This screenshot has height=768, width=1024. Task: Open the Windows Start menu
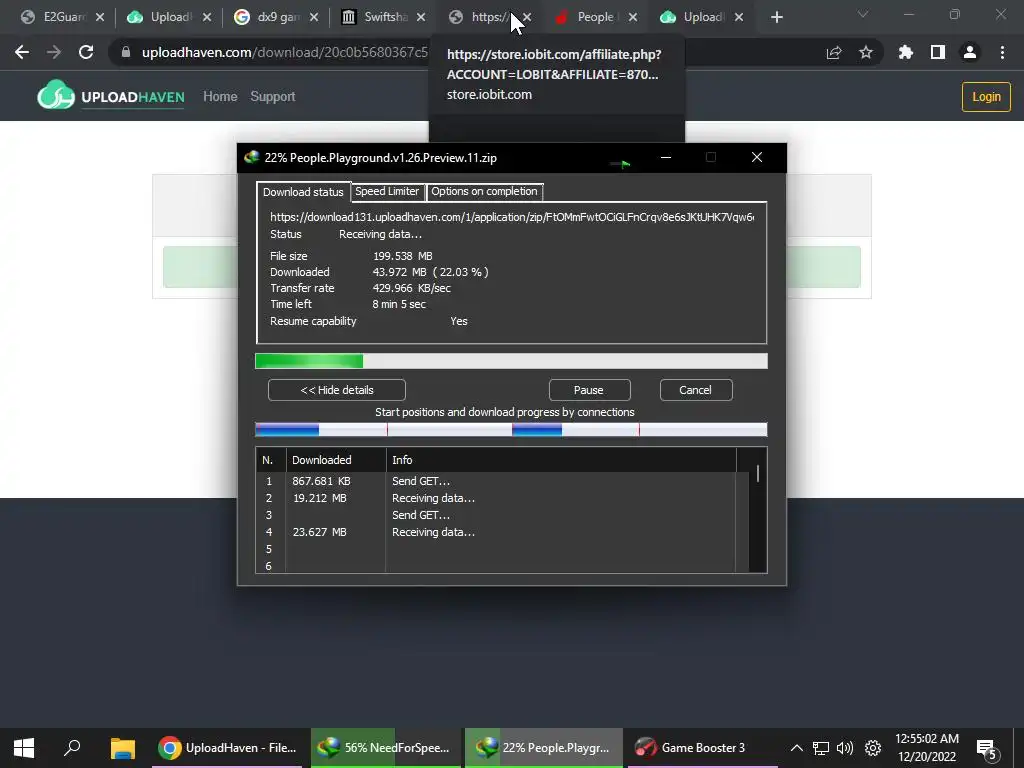24,748
